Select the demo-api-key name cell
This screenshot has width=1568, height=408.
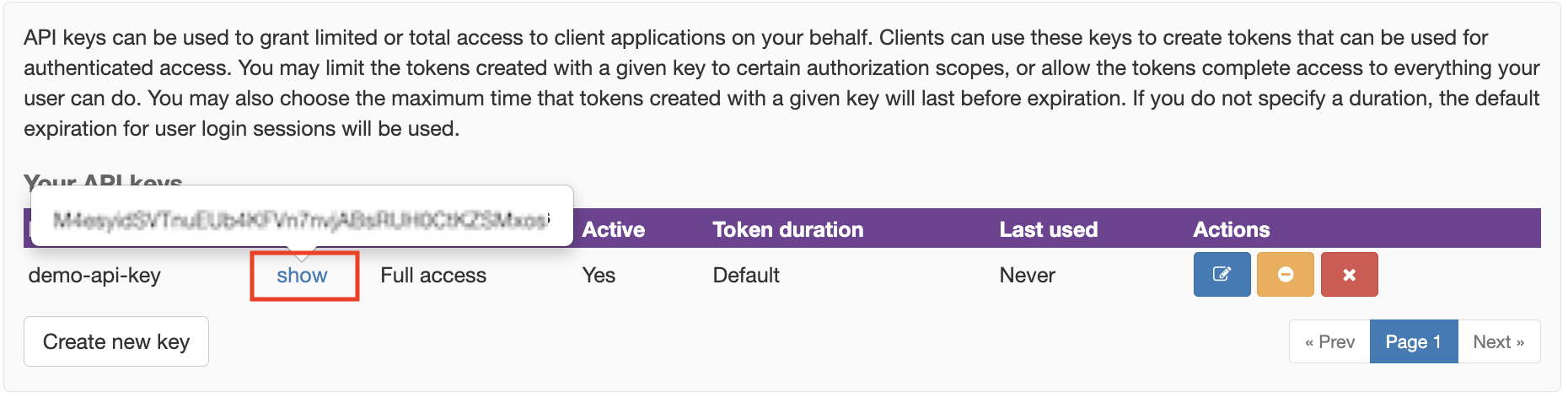pos(94,276)
